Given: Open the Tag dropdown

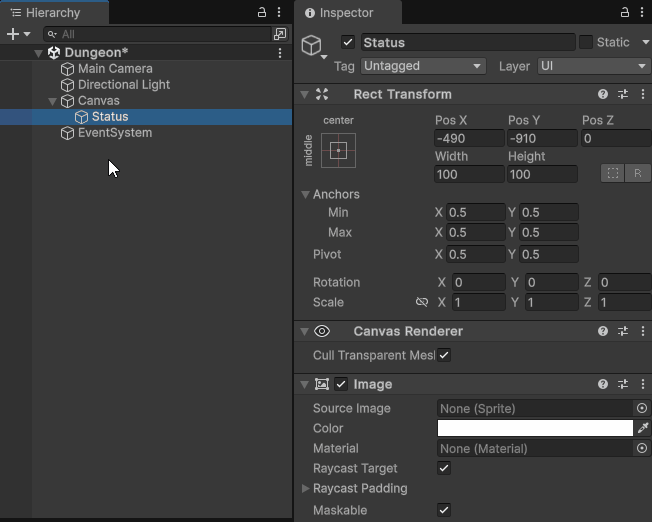Looking at the screenshot, I should click(x=422, y=66).
